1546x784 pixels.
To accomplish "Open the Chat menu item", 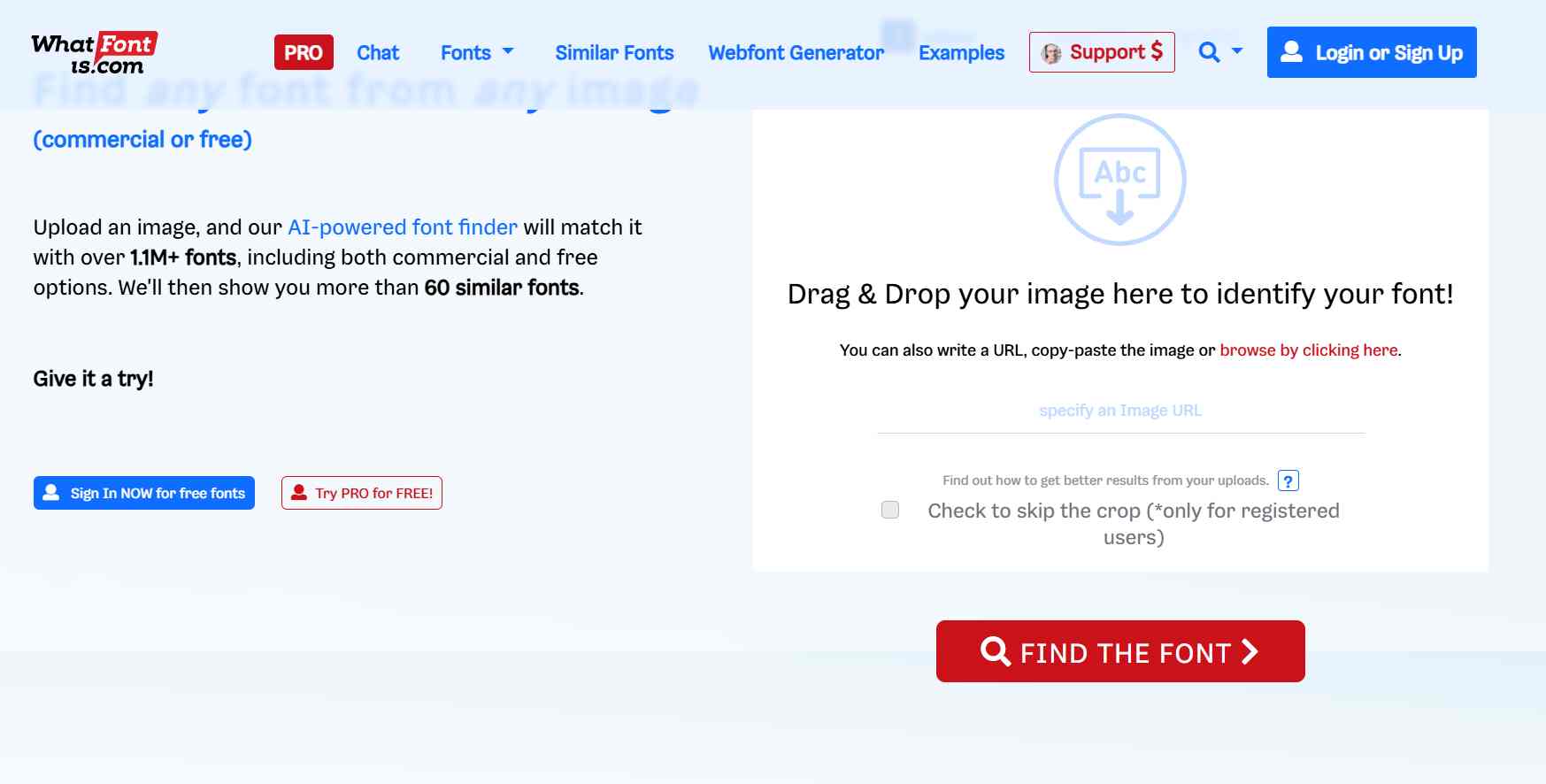I will [378, 52].
